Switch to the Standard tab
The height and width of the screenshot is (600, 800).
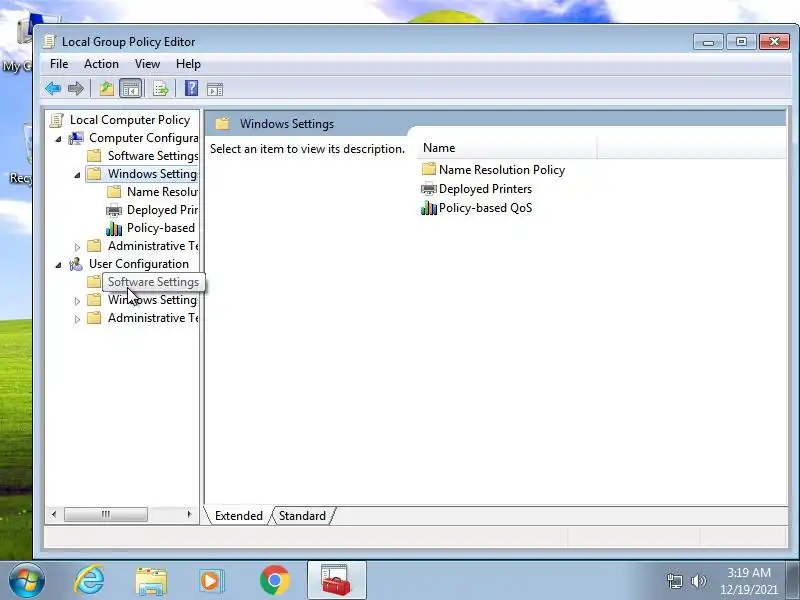coord(302,516)
